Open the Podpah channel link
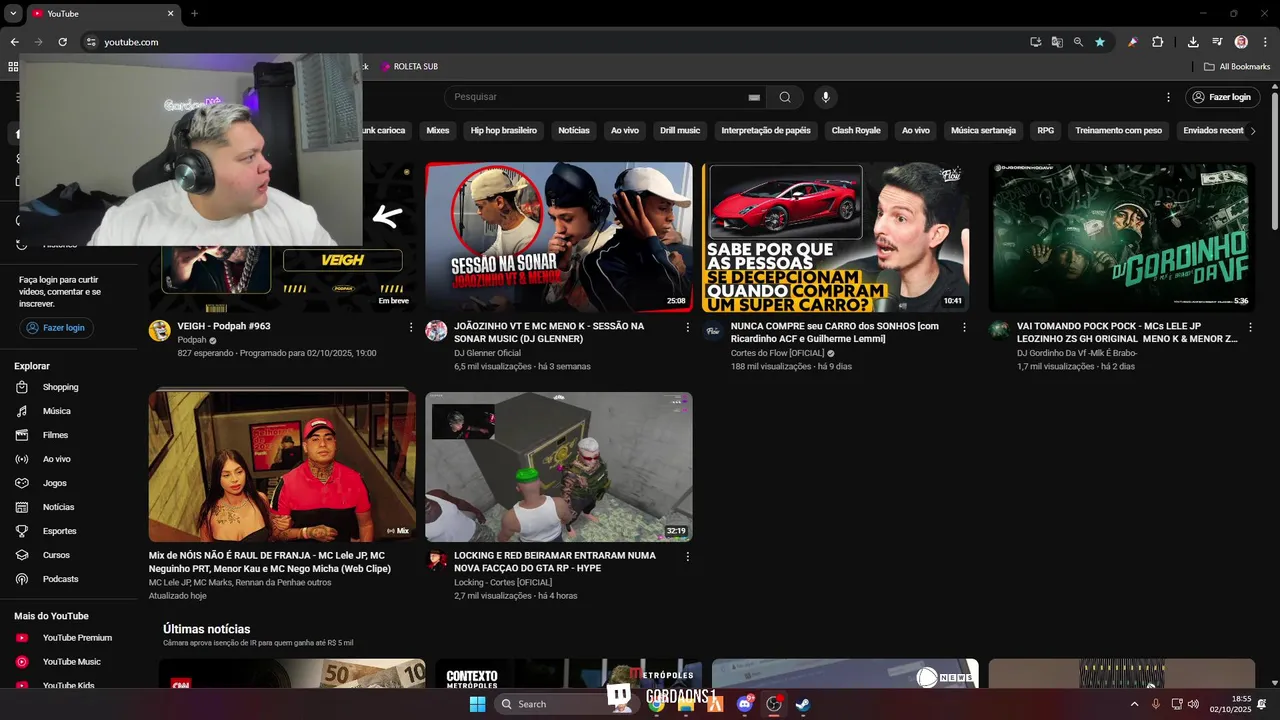The image size is (1280, 720). (x=192, y=340)
